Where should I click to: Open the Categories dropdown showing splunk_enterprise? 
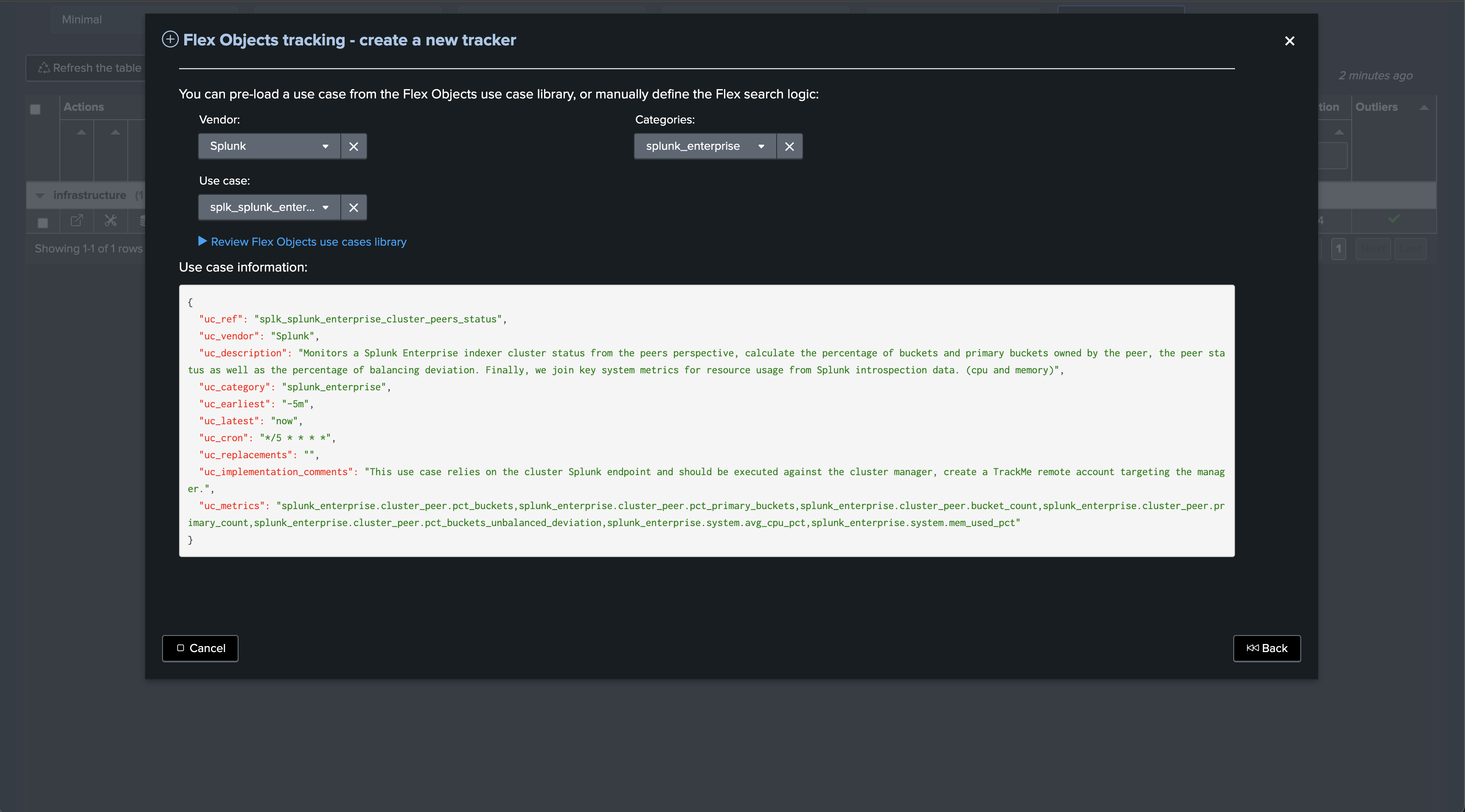(x=705, y=146)
